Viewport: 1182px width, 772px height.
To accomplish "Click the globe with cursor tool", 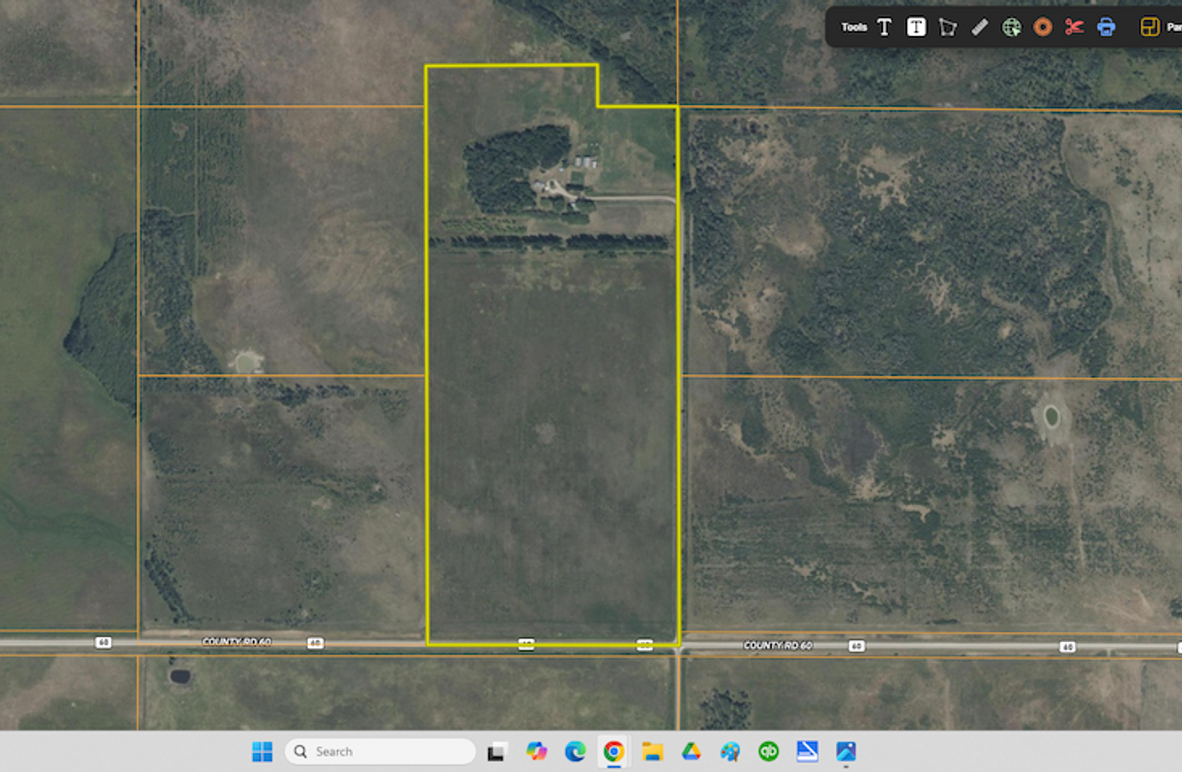I will coord(1011,28).
